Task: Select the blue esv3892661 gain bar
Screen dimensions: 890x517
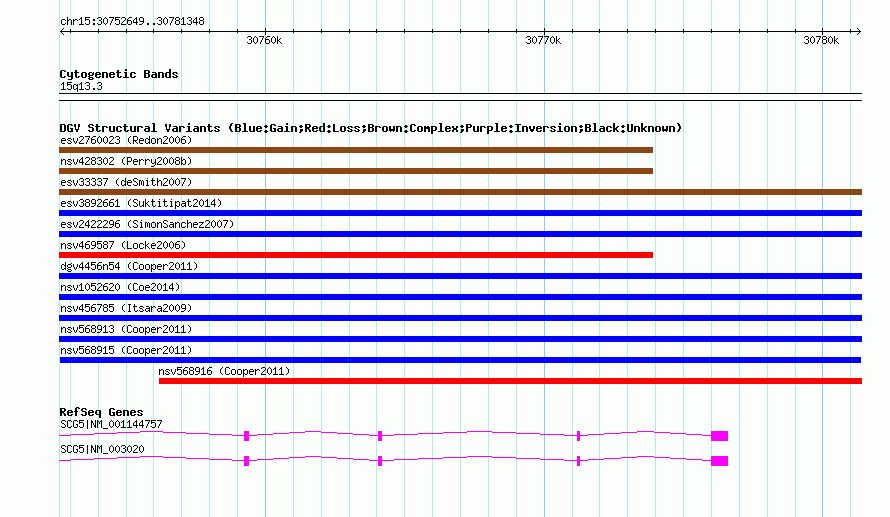Action: click(460, 213)
